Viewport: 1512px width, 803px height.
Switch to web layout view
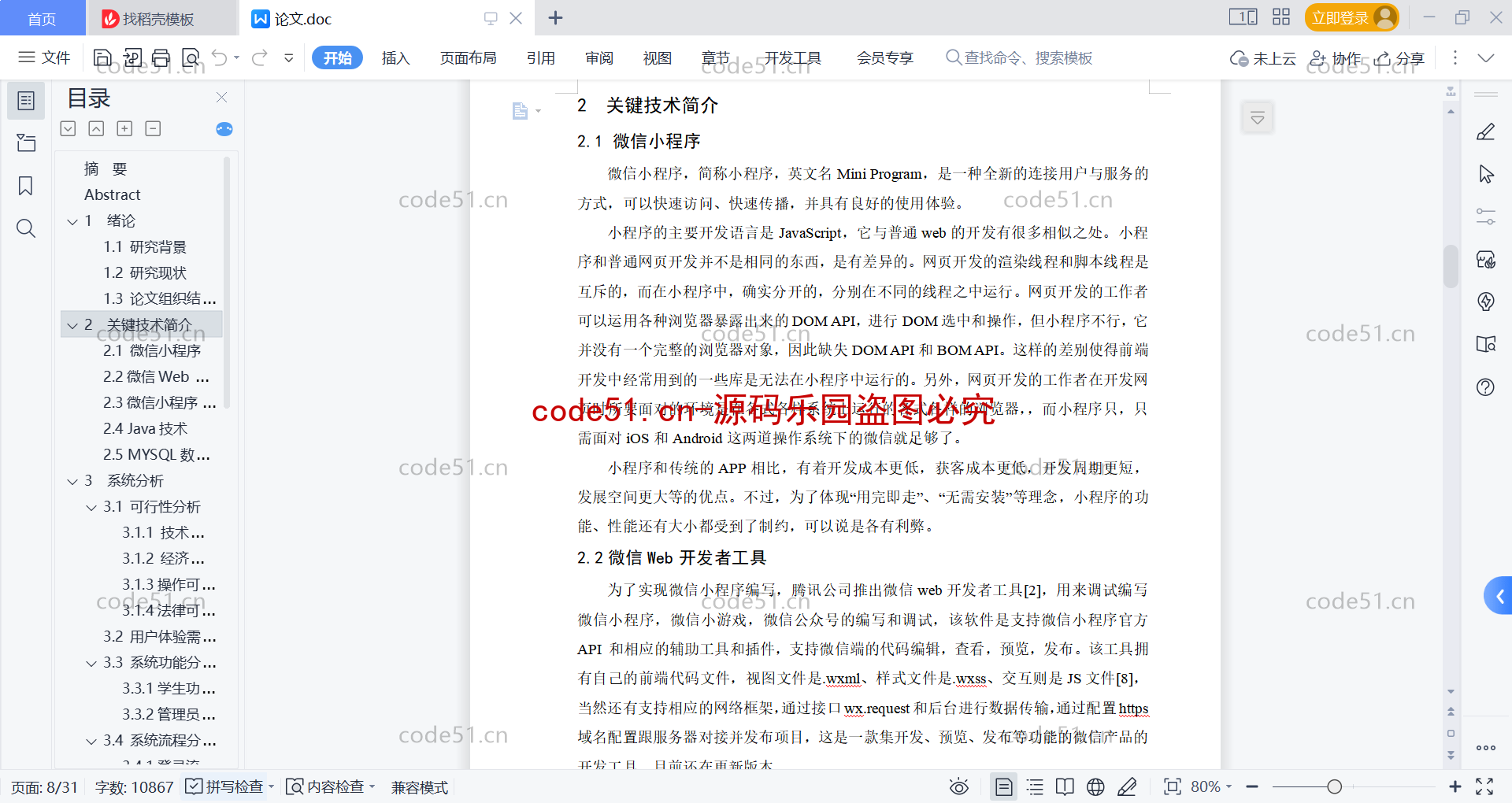(1095, 786)
